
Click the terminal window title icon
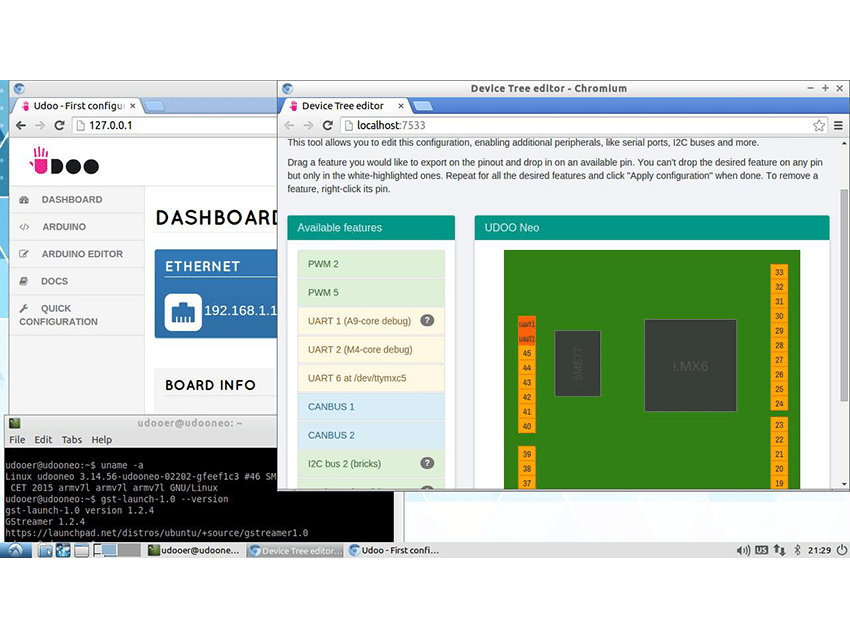[x=15, y=423]
